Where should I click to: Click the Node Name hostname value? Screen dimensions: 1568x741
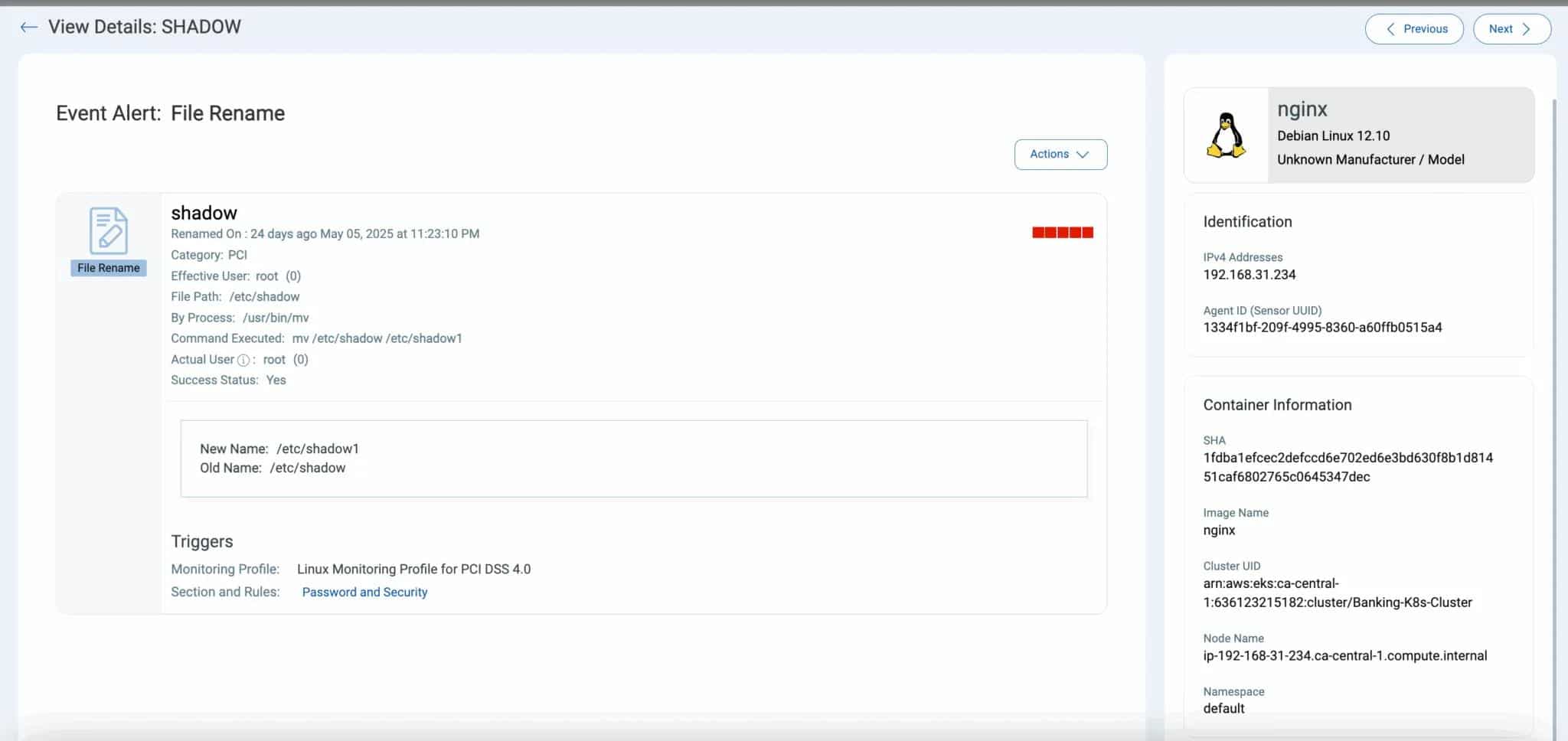tap(1344, 656)
